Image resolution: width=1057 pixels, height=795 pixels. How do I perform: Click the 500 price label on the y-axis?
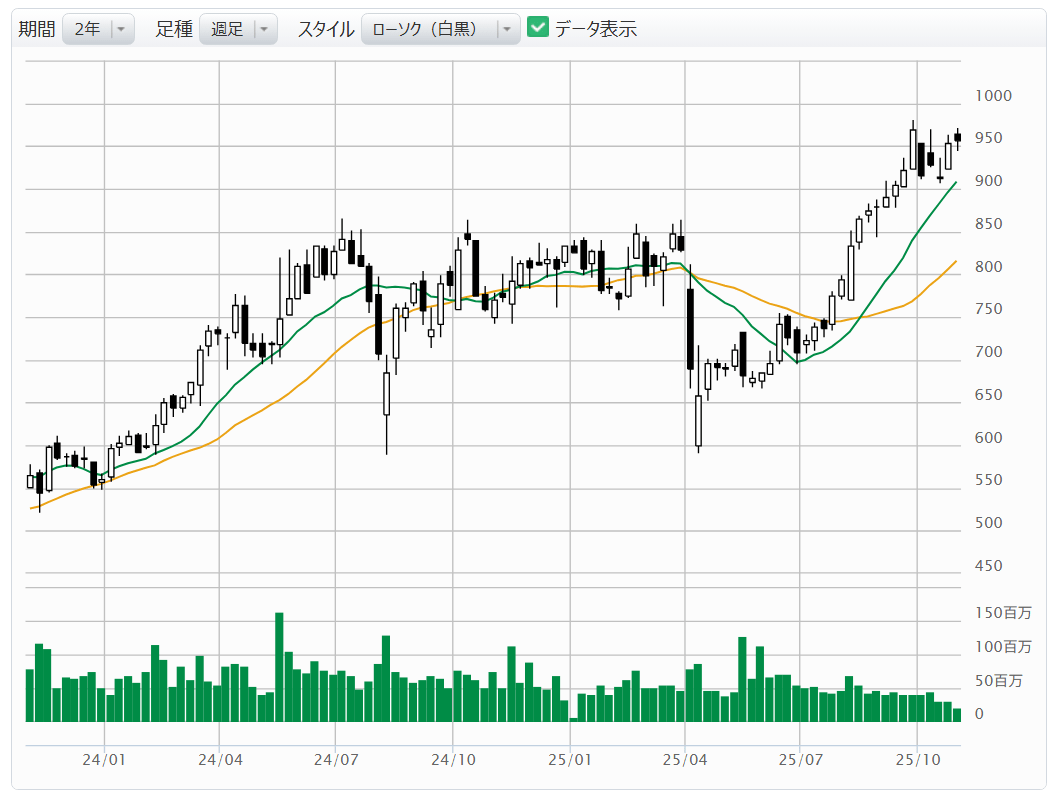[x=989, y=523]
